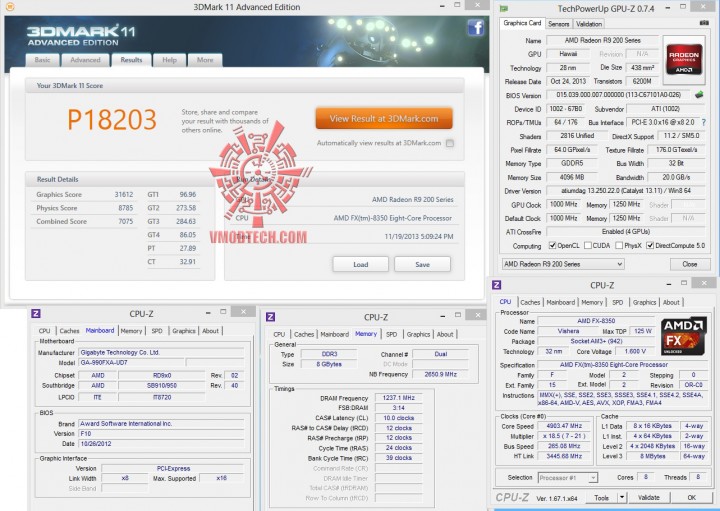This screenshot has width=720, height=511.
Task: Click the BIOS save chip icon in GPU-Z
Action: click(699, 95)
